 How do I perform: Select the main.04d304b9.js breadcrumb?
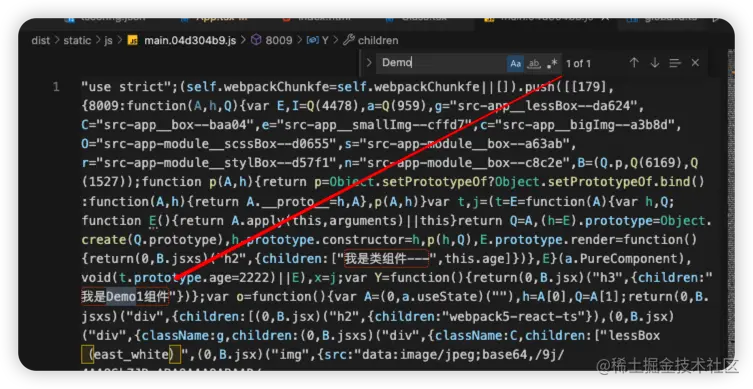(x=190, y=40)
